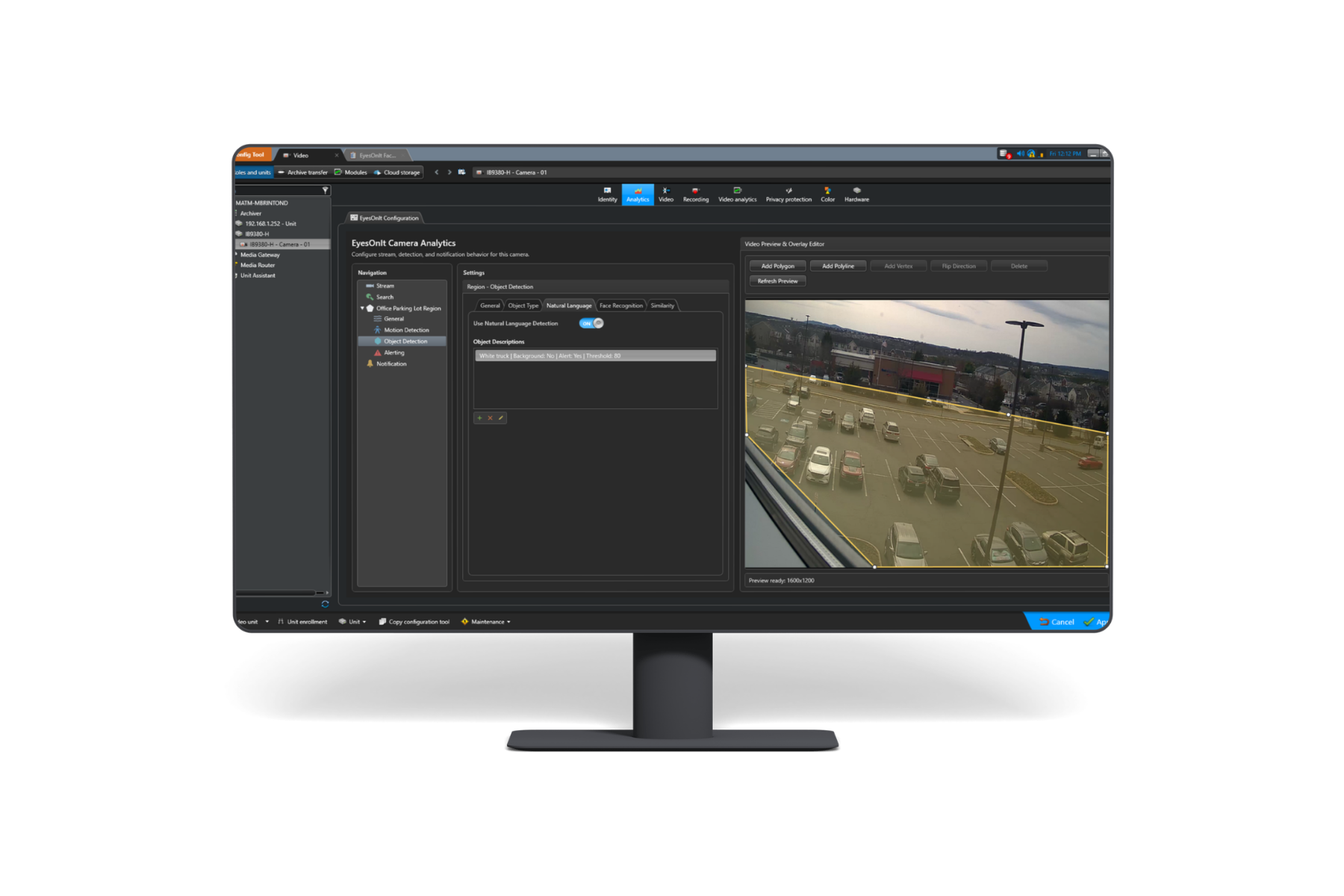This screenshot has width=1344, height=896.
Task: Click the pencil edit description icon
Action: (x=500, y=418)
